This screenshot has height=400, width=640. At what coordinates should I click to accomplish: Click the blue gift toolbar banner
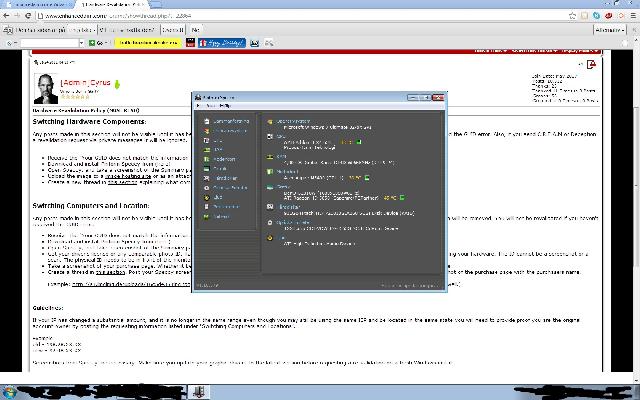pos(222,43)
